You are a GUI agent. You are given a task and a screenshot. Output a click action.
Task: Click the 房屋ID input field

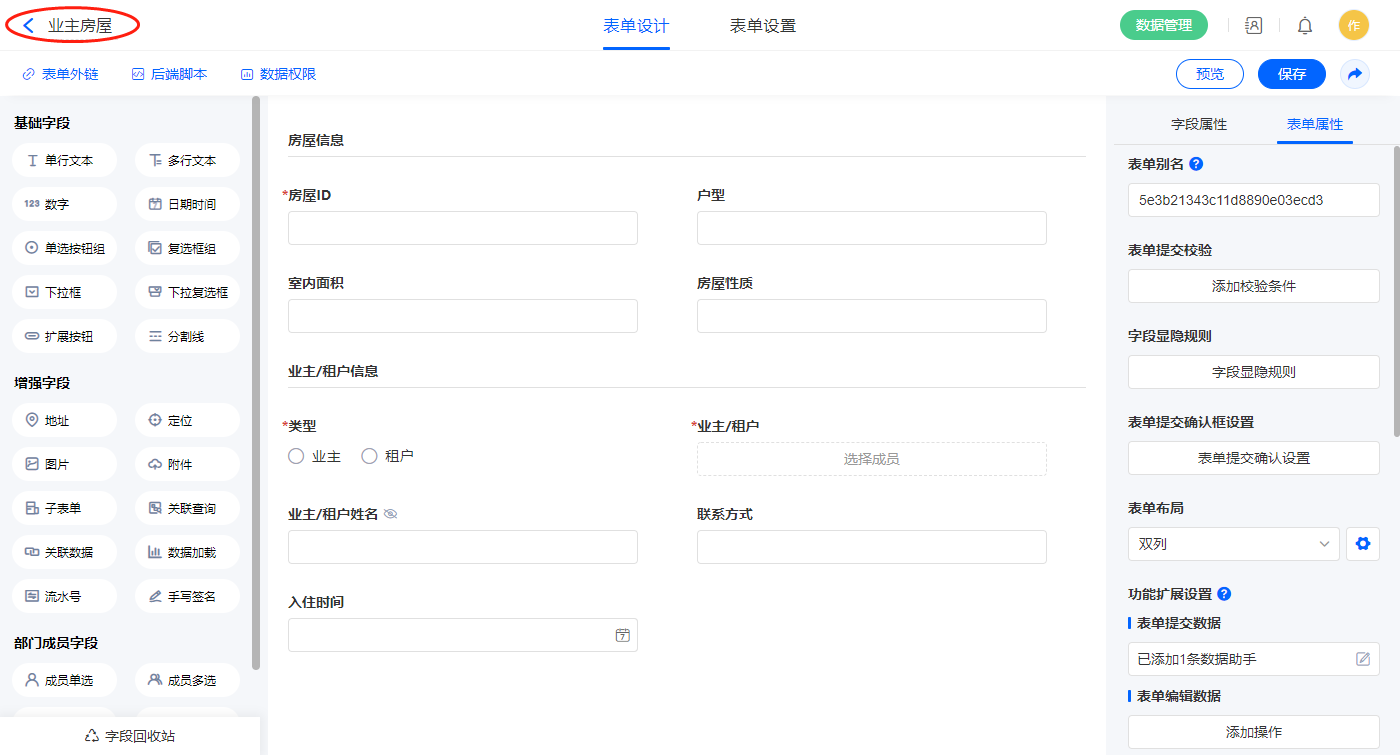pos(462,228)
